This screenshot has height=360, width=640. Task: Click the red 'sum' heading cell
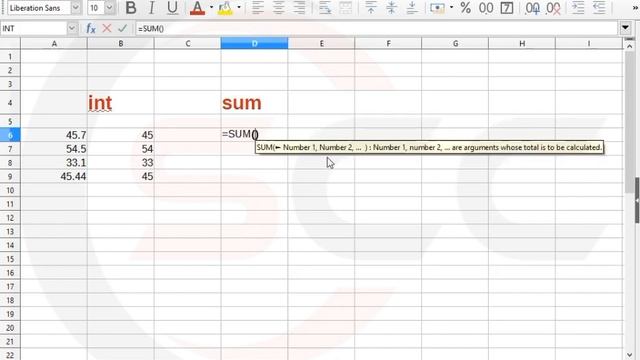click(x=254, y=102)
